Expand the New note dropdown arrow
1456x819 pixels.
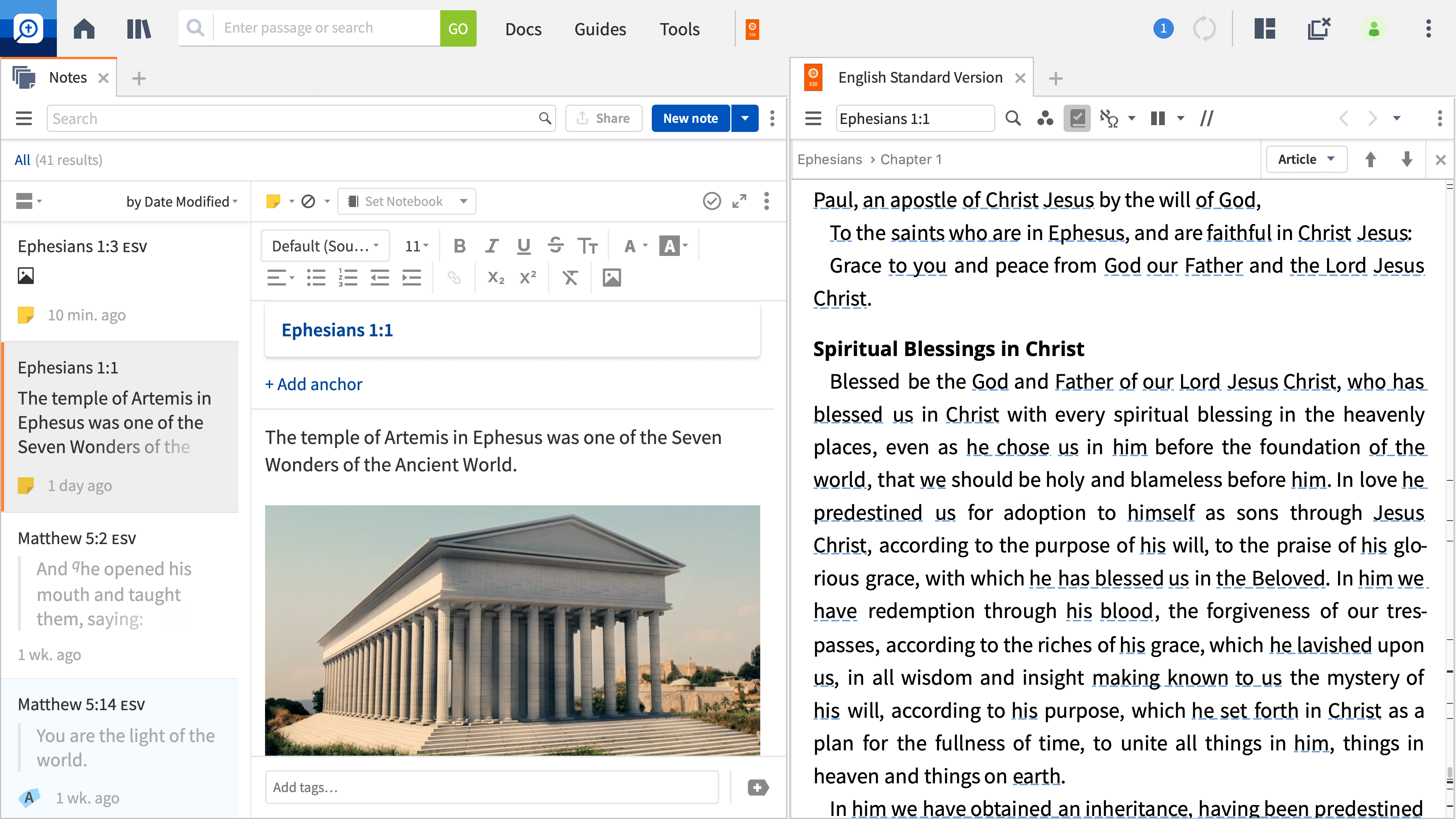tap(745, 118)
